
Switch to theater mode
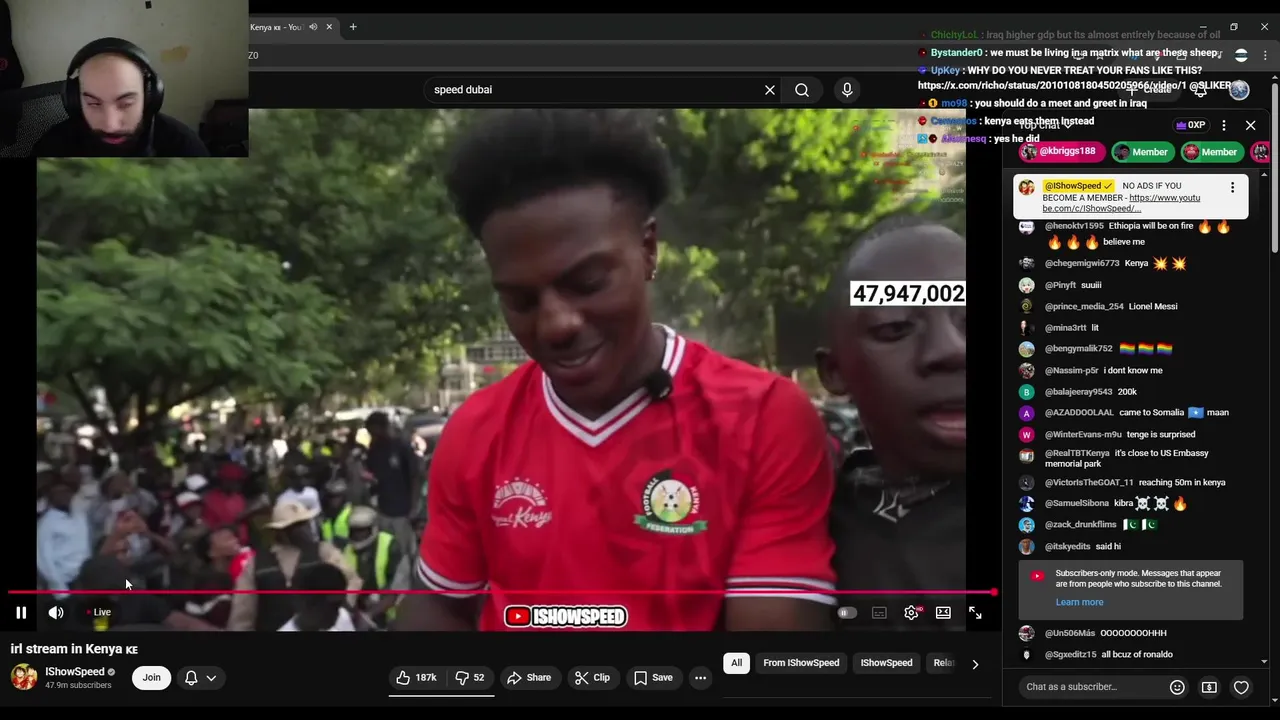click(x=943, y=613)
